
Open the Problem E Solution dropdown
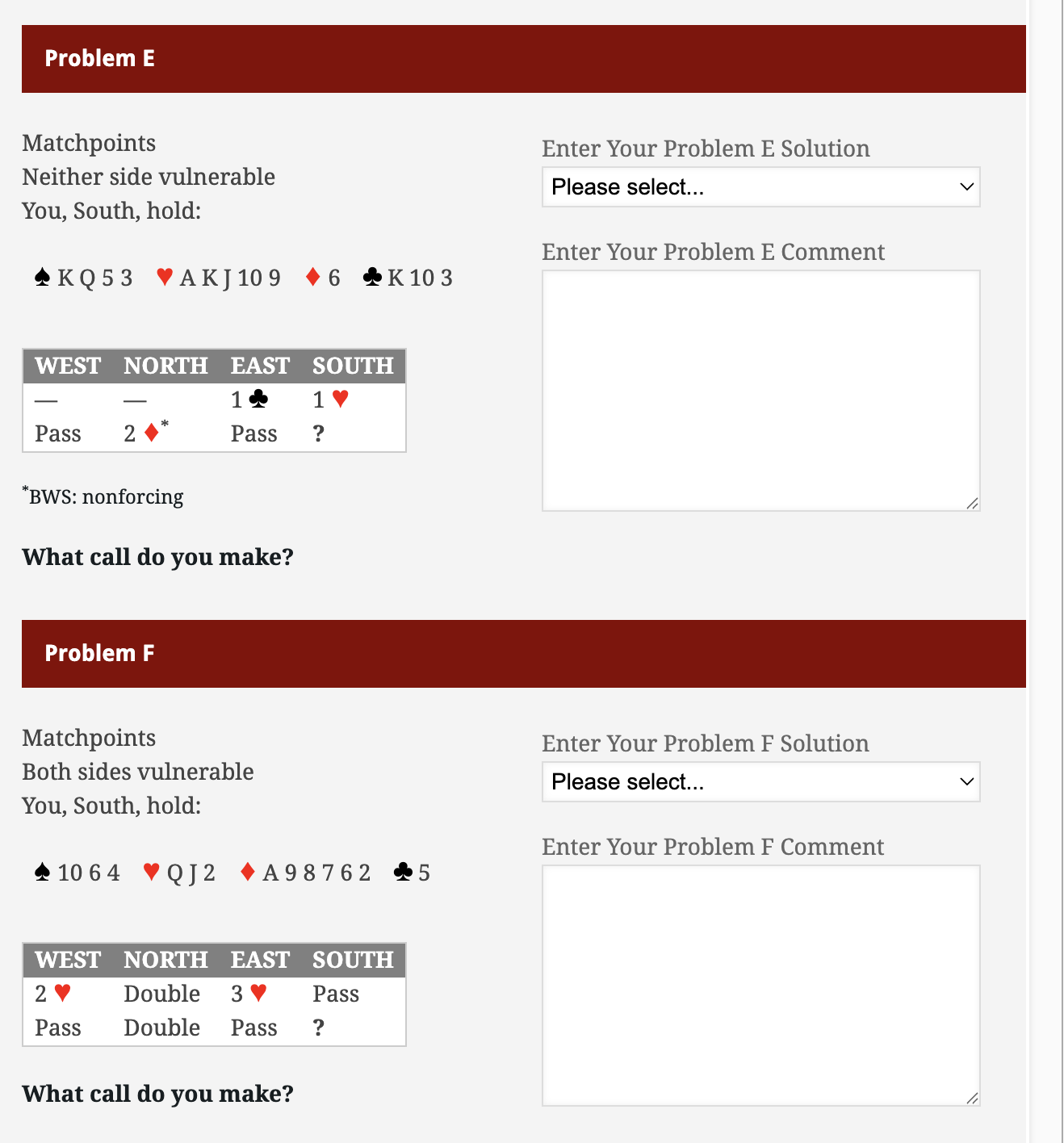760,187
